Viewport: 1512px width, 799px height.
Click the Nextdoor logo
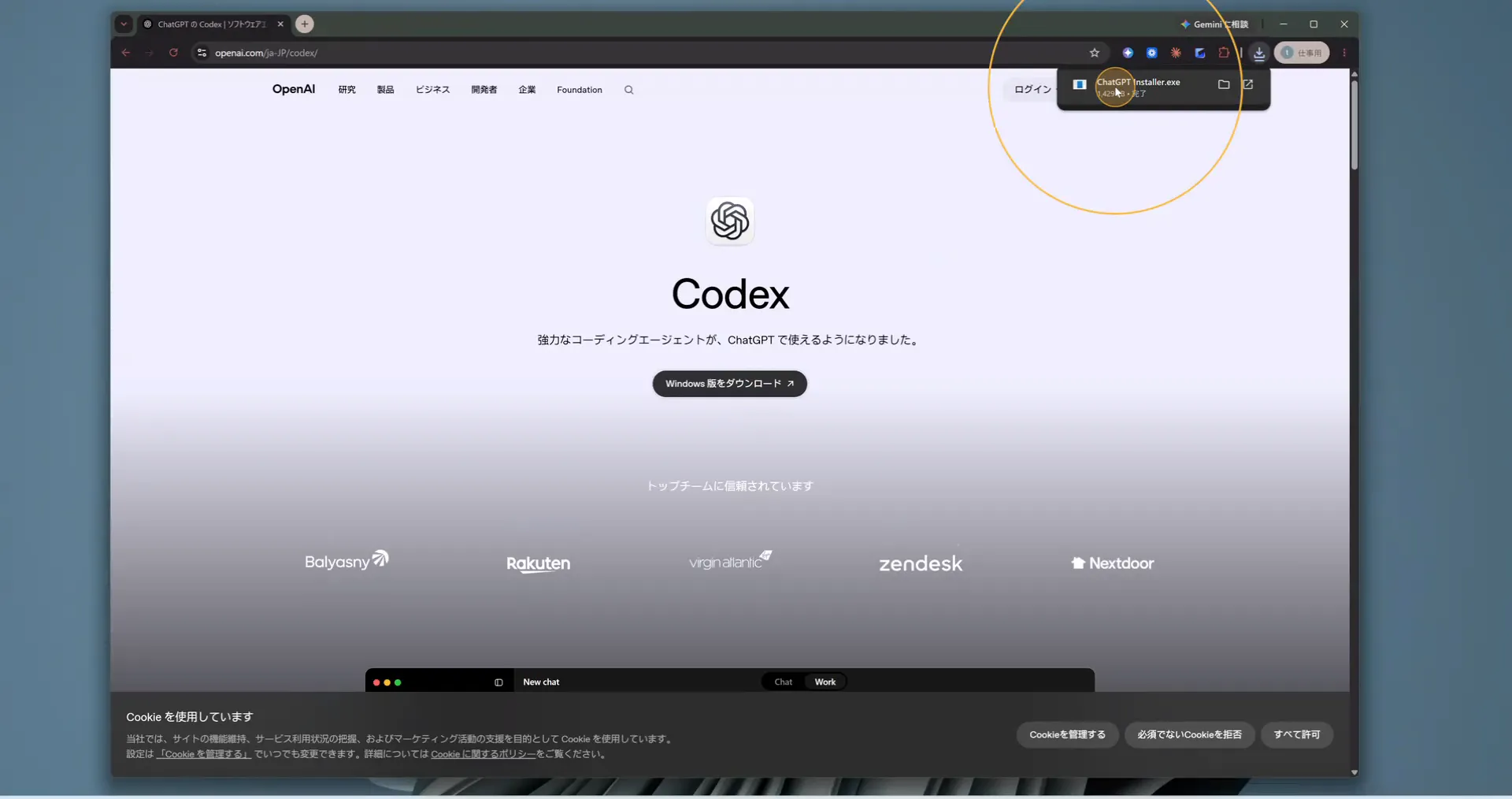(1112, 563)
